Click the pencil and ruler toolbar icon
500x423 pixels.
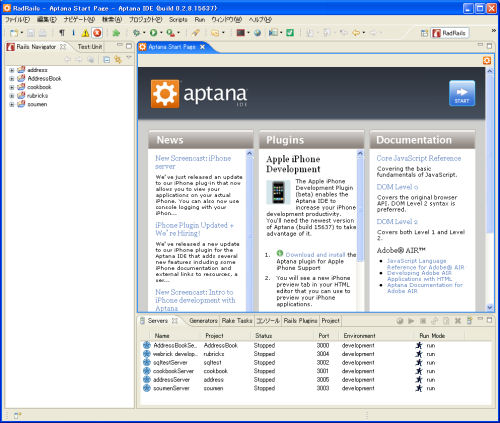tap(196, 33)
